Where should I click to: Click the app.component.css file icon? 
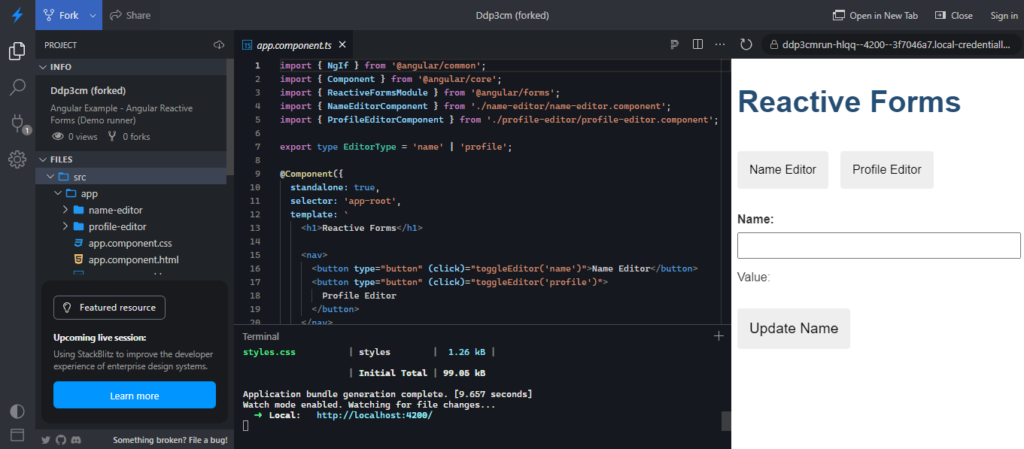coord(78,243)
